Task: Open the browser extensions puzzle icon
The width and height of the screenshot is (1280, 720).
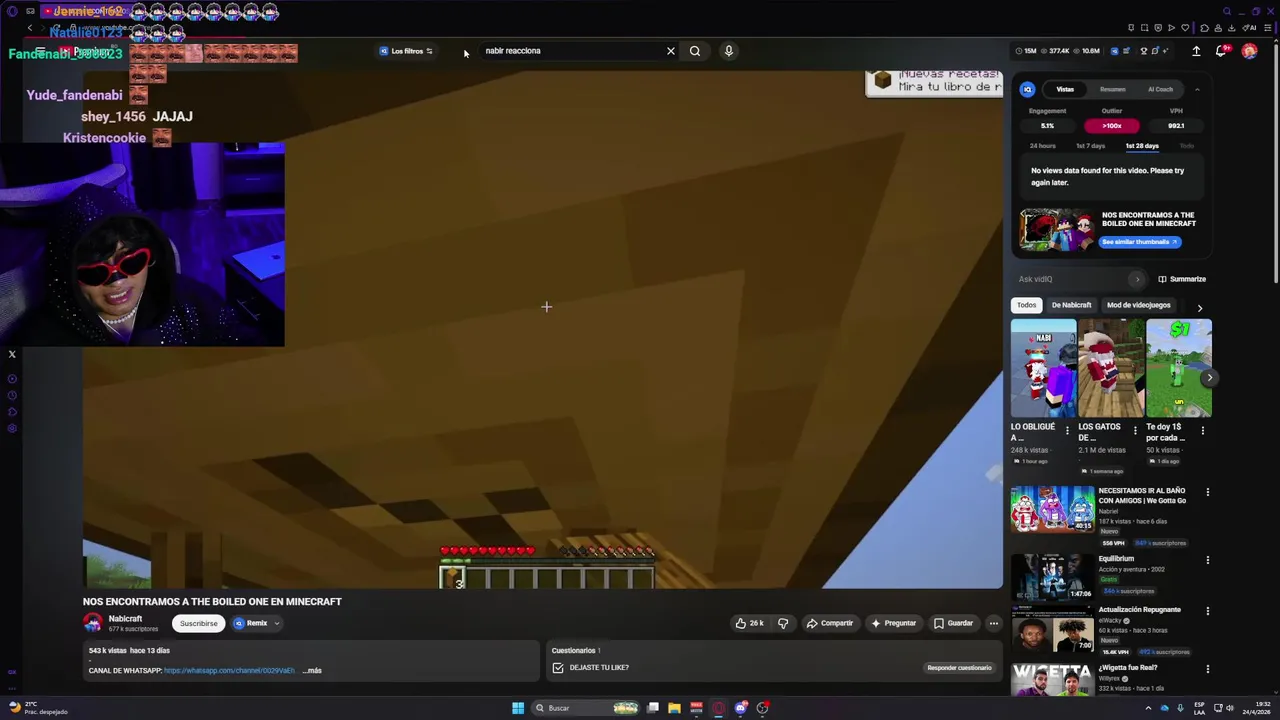Action: pos(1204,28)
